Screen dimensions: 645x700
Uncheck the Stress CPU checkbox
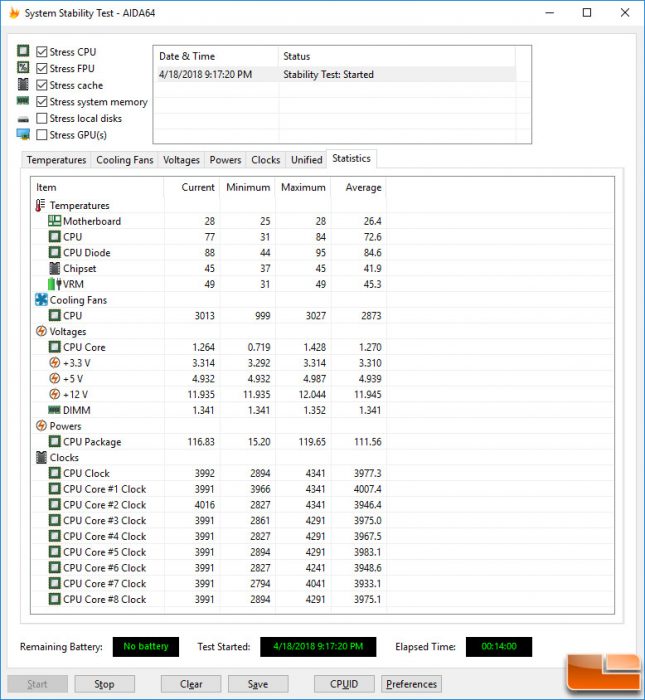tap(42, 52)
